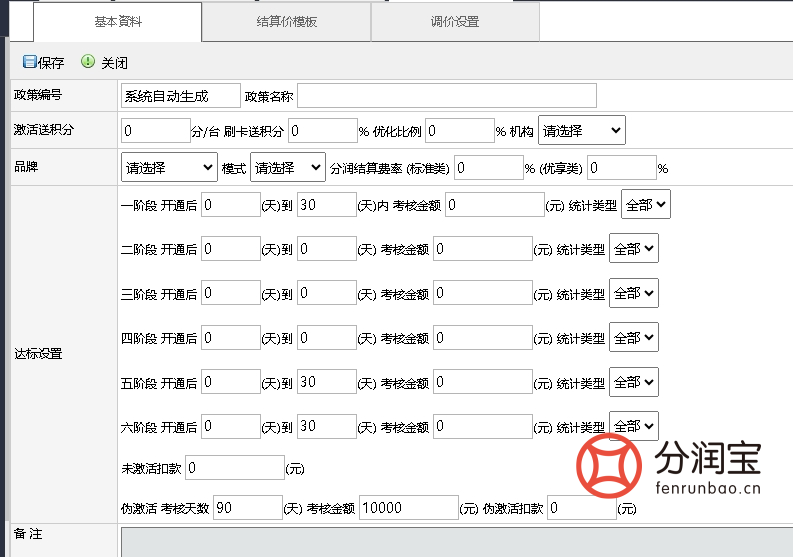Viewport: 793px width, 557px height.
Task: Click 五阶段 开通后 start day field
Action: pyautogui.click(x=231, y=381)
